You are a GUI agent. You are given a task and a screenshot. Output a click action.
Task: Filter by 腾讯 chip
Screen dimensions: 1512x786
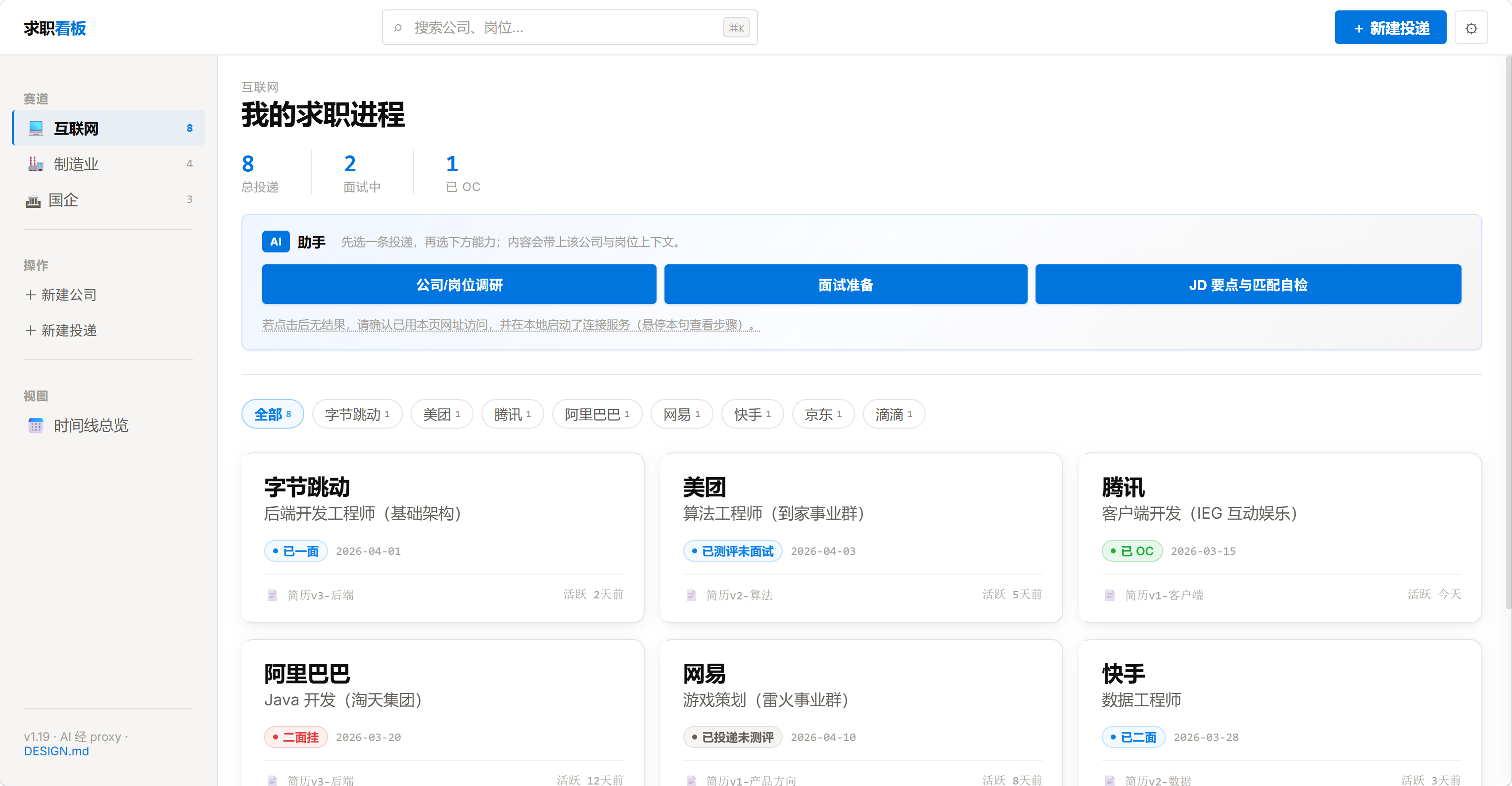point(513,414)
